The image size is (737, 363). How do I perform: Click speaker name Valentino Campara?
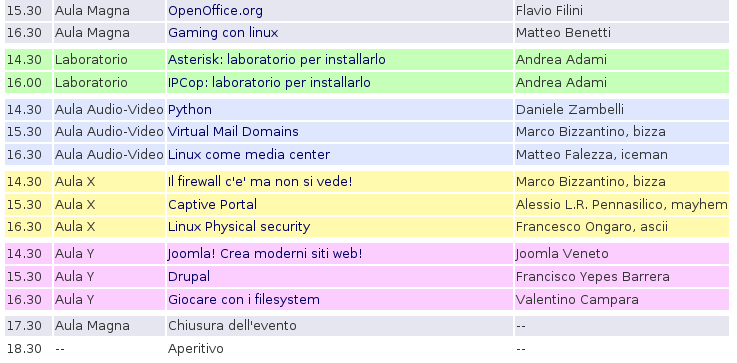pyautogui.click(x=577, y=300)
